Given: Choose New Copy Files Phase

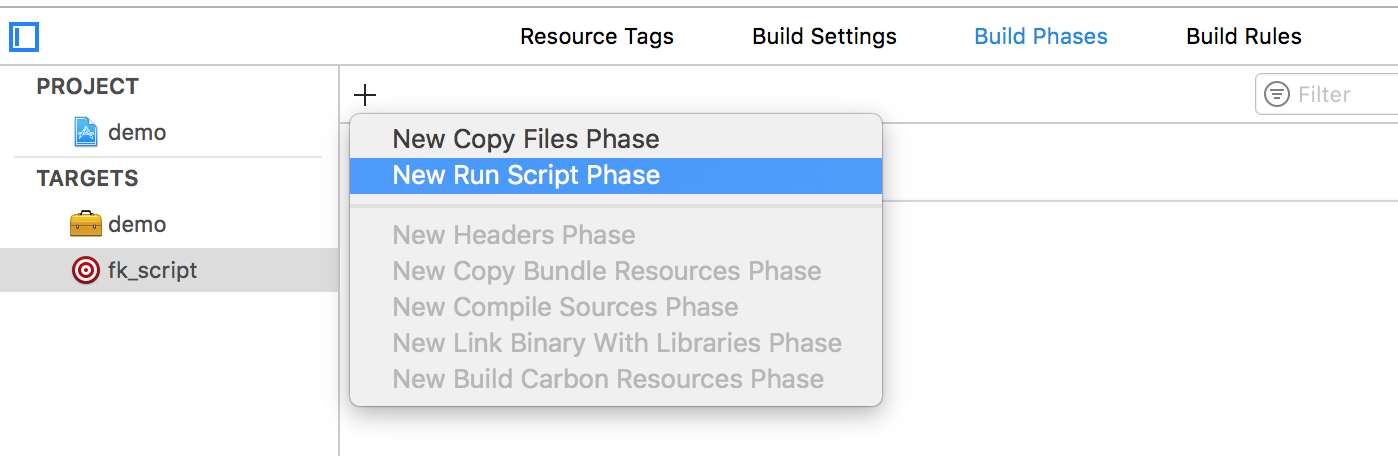Looking at the screenshot, I should [x=526, y=139].
